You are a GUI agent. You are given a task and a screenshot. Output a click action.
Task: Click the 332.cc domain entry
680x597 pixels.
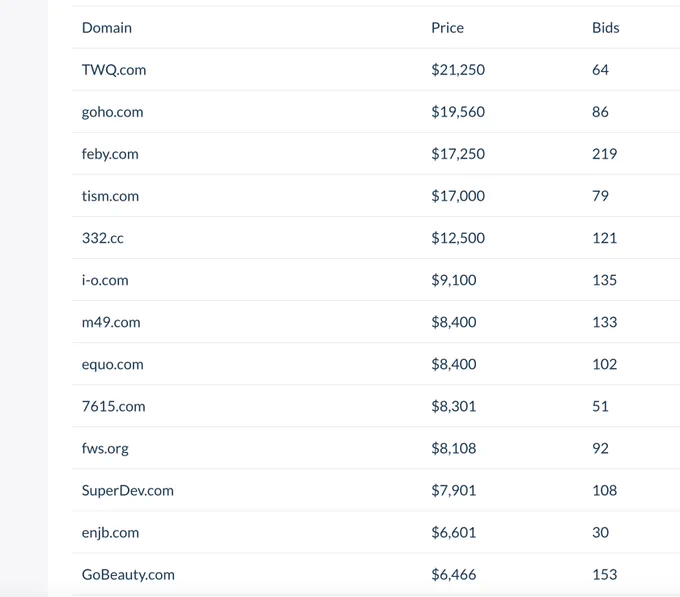pyautogui.click(x=103, y=238)
